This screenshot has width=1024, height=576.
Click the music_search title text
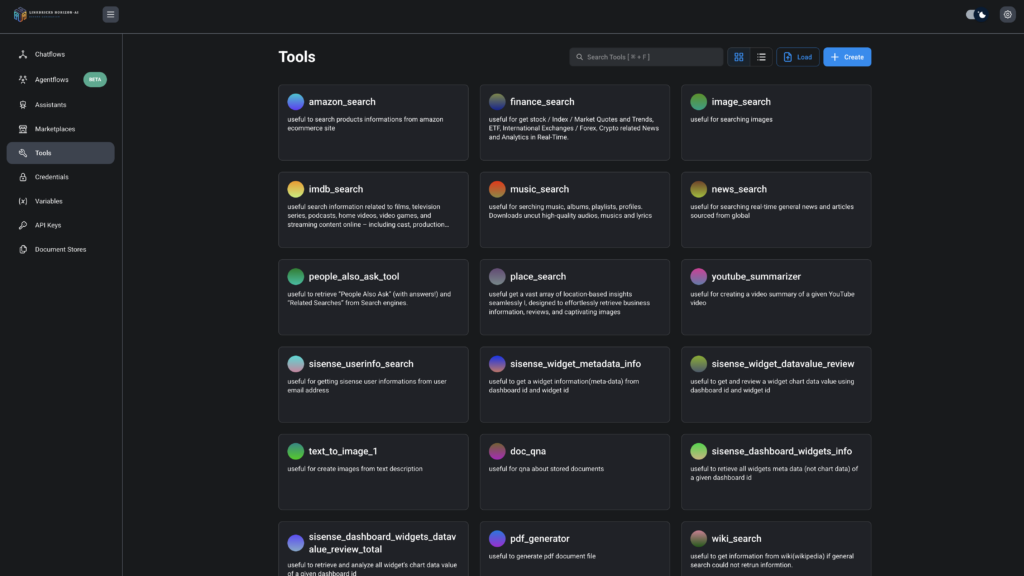[x=539, y=189]
